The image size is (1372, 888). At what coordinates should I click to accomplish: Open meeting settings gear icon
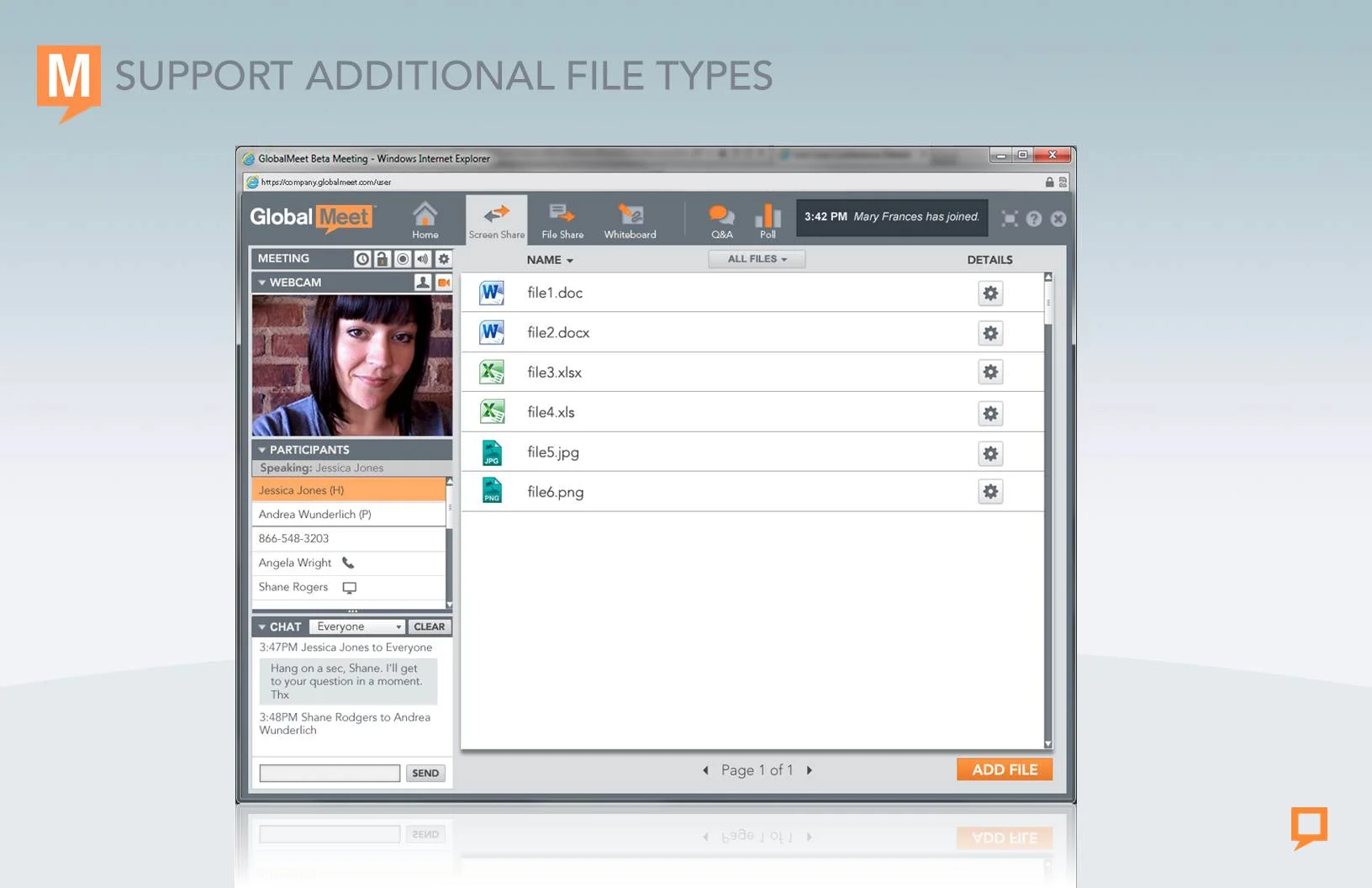pyautogui.click(x=444, y=259)
